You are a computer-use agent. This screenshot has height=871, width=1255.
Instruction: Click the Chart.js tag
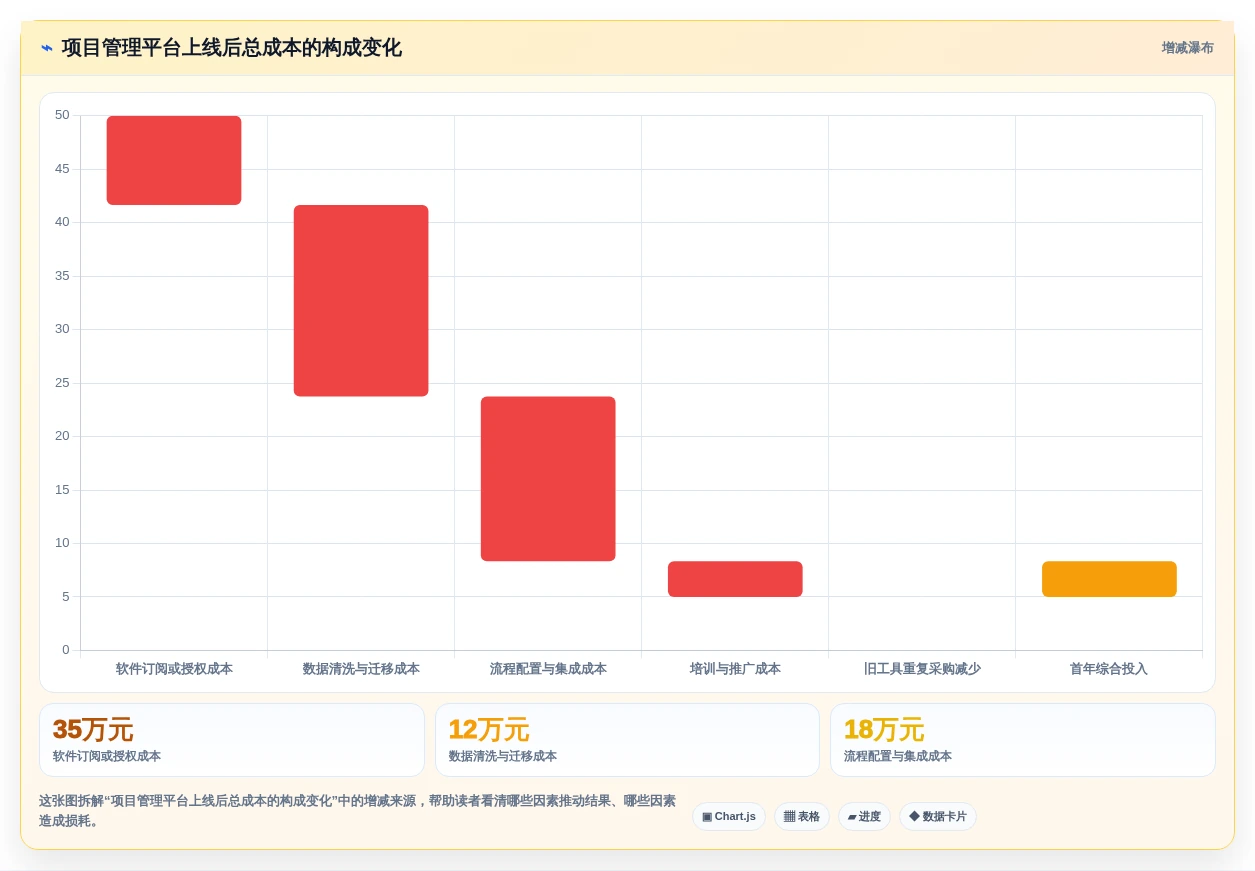[729, 816]
